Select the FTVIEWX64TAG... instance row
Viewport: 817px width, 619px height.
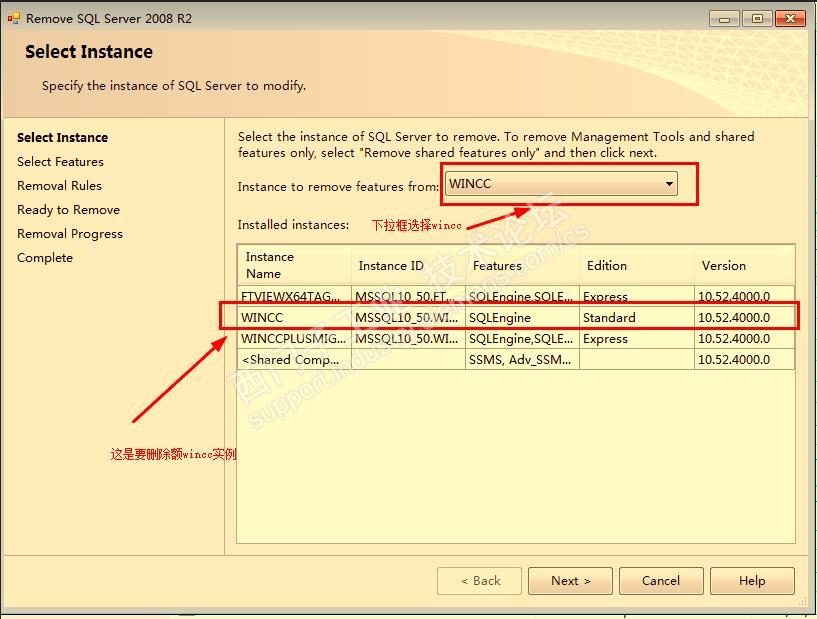pos(516,296)
